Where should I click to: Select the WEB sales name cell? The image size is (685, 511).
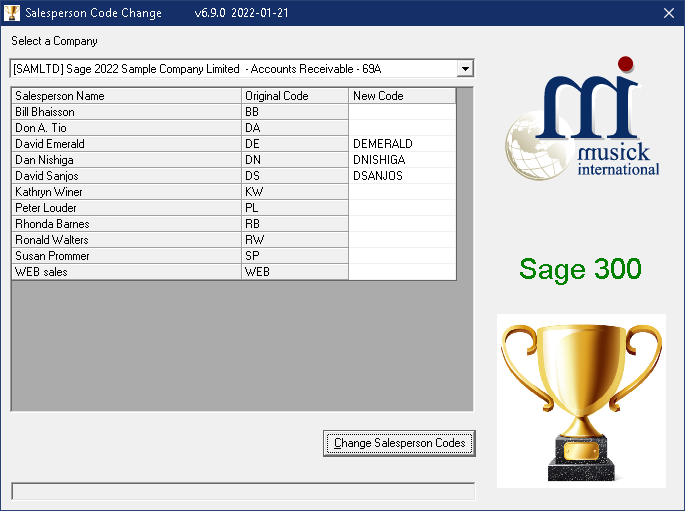(x=127, y=272)
